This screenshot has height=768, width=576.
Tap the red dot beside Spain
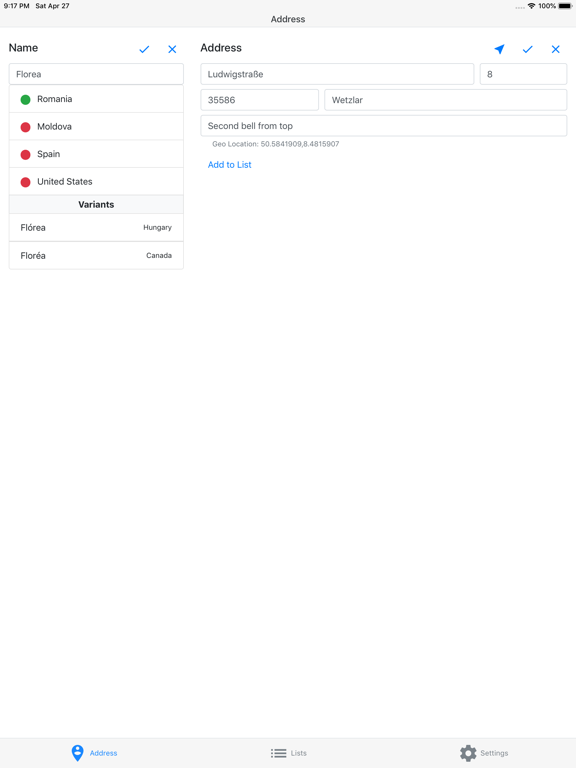25,154
